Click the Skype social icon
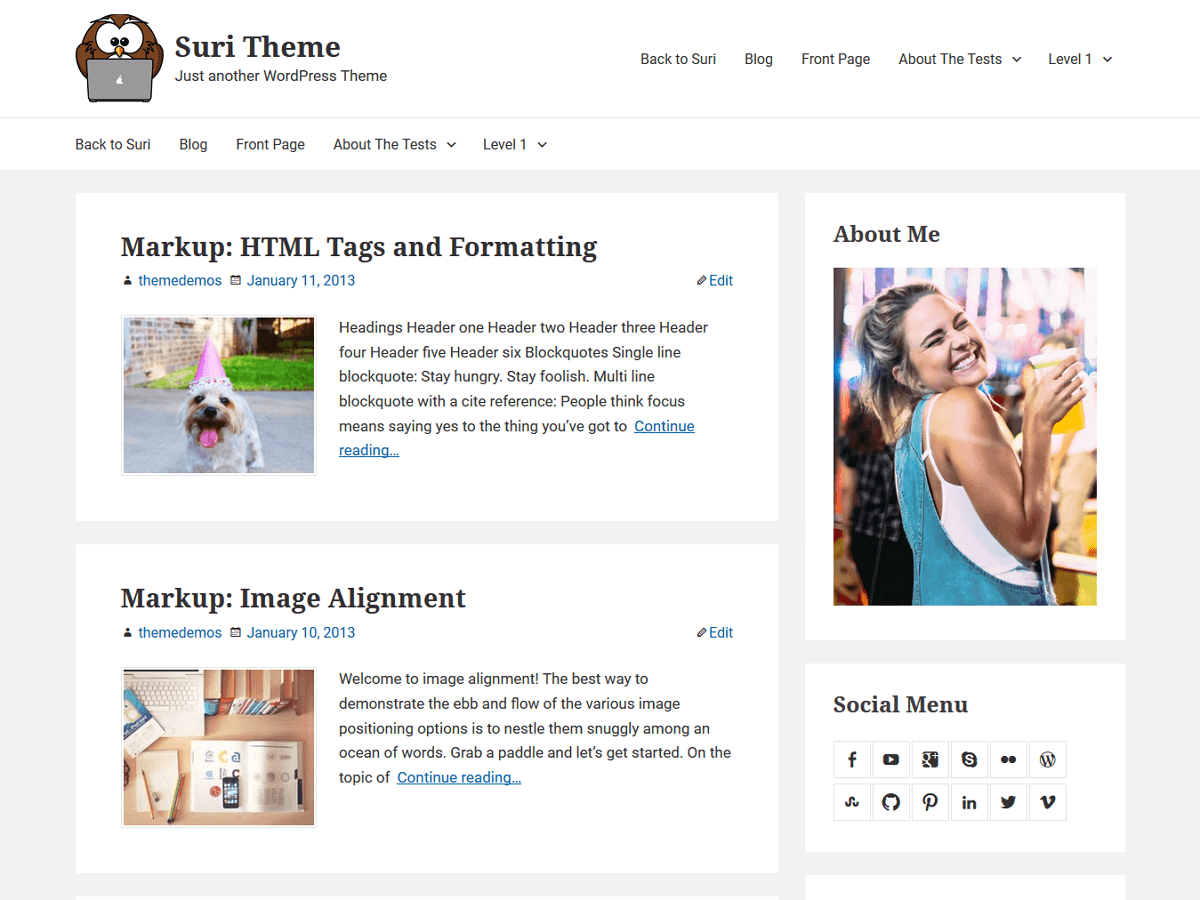The image size is (1200, 900). [x=969, y=759]
